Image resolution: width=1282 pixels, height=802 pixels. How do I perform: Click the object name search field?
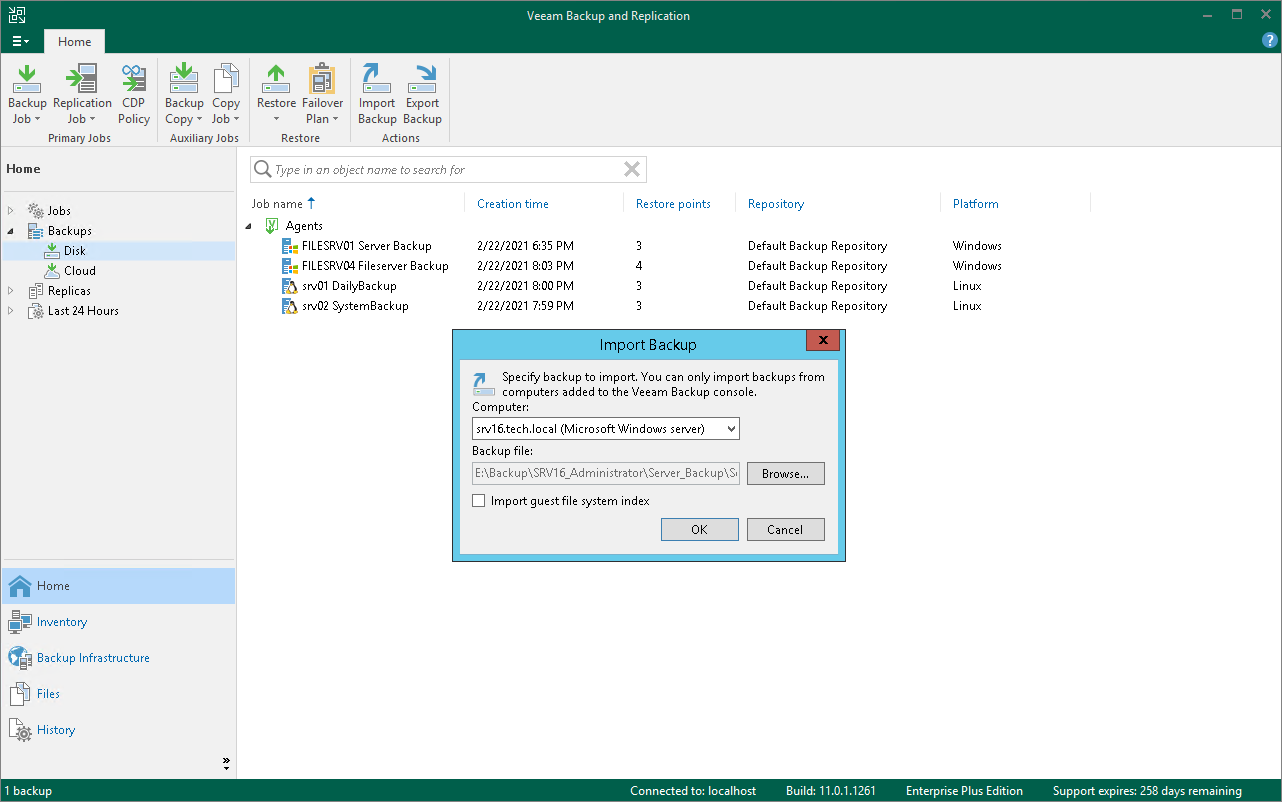pos(447,170)
